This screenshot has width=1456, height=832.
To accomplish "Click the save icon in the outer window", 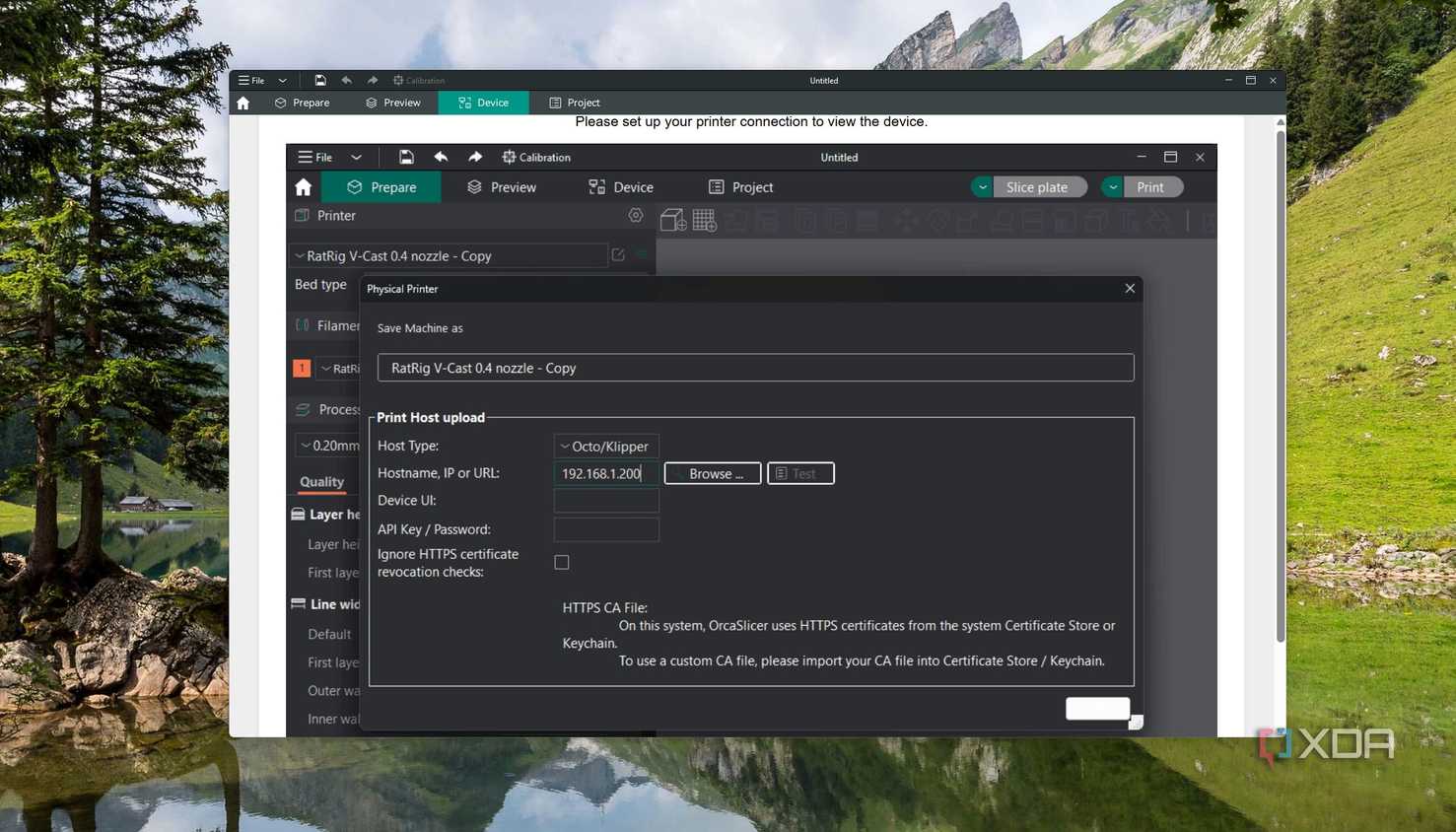I will (x=320, y=80).
